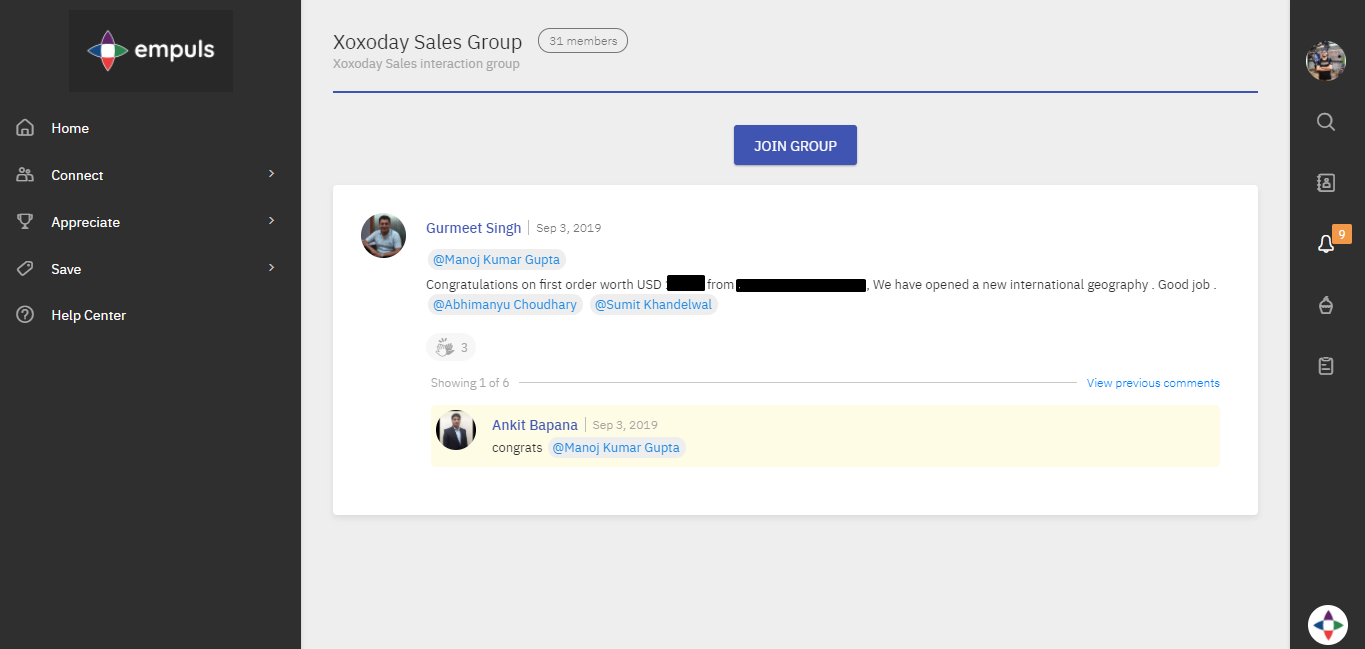Click Gurmeet Singh's avatar photo
Viewport: 1365px width, 649px height.
coord(383,236)
